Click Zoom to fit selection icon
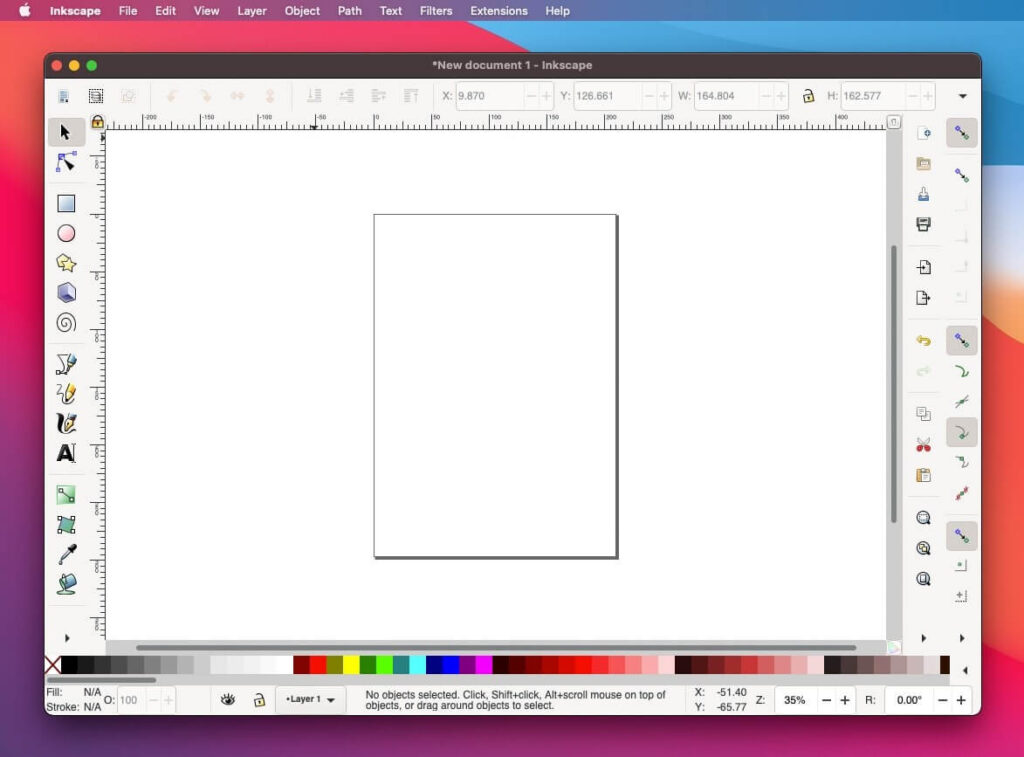1024x757 pixels. pyautogui.click(x=923, y=518)
